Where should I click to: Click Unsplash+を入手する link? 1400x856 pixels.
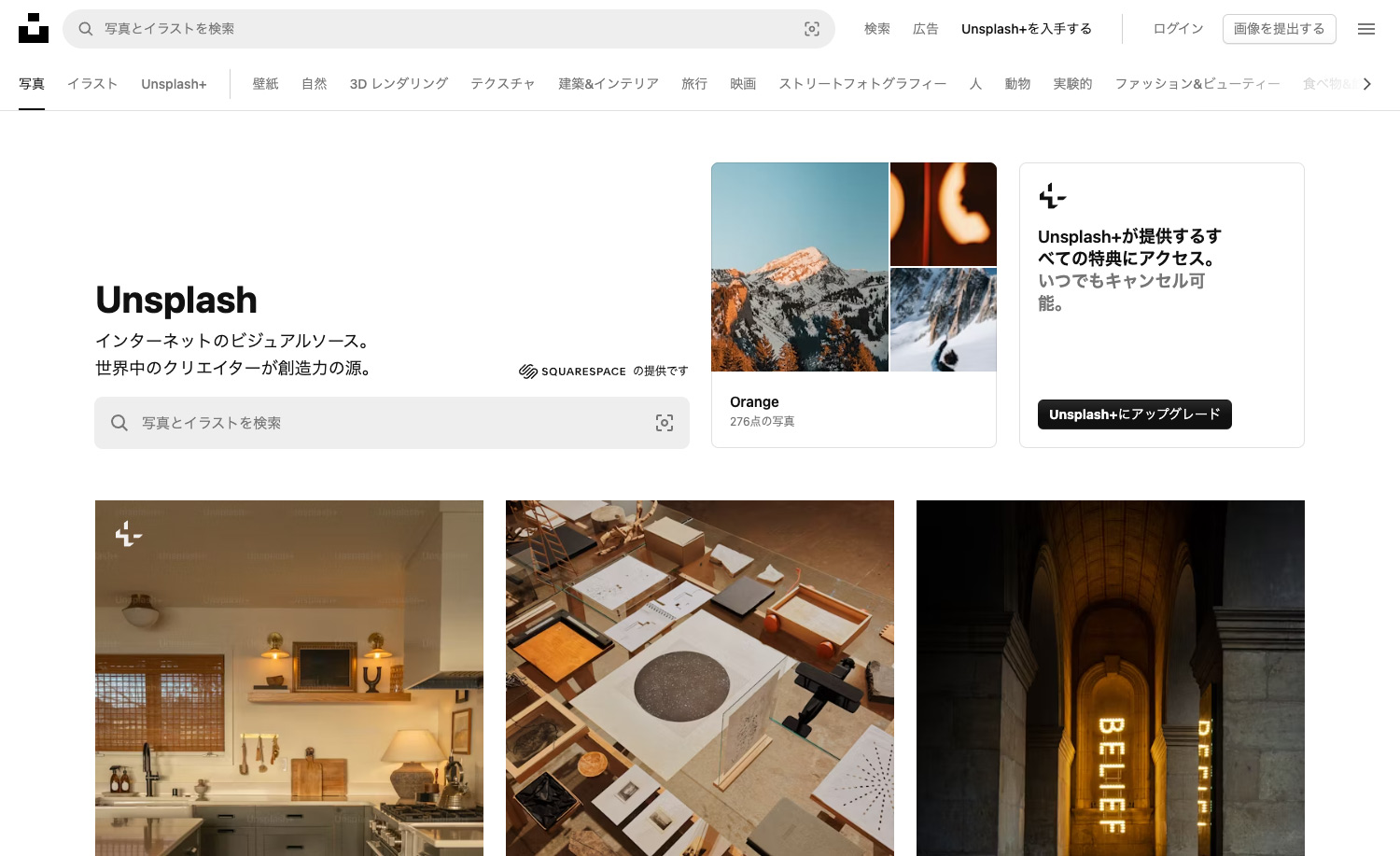coord(1027,29)
